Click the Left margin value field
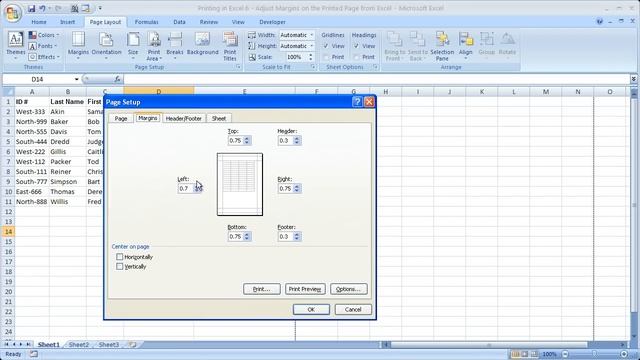 [186, 189]
